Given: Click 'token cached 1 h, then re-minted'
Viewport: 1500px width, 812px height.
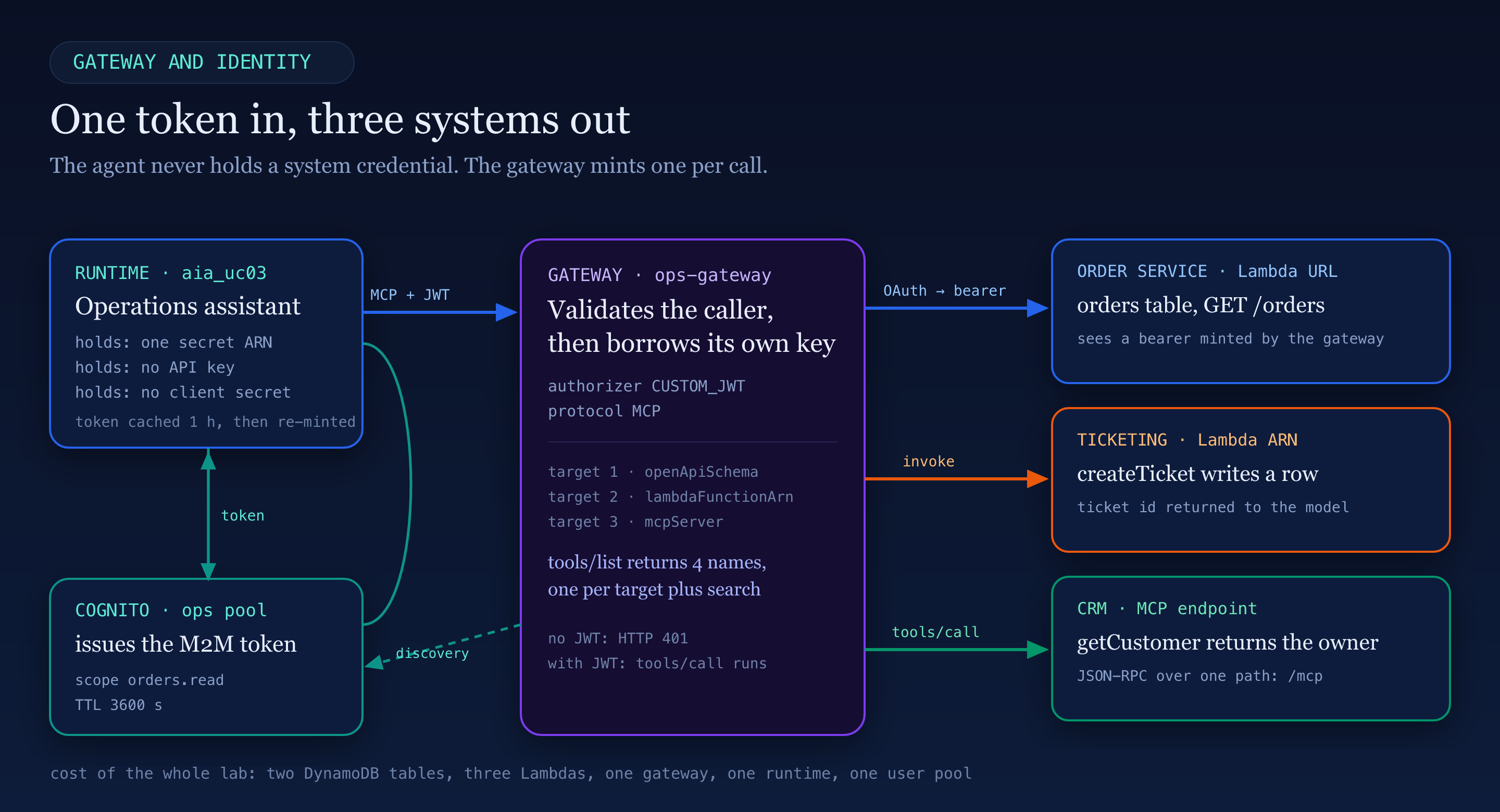Looking at the screenshot, I should pos(216,422).
